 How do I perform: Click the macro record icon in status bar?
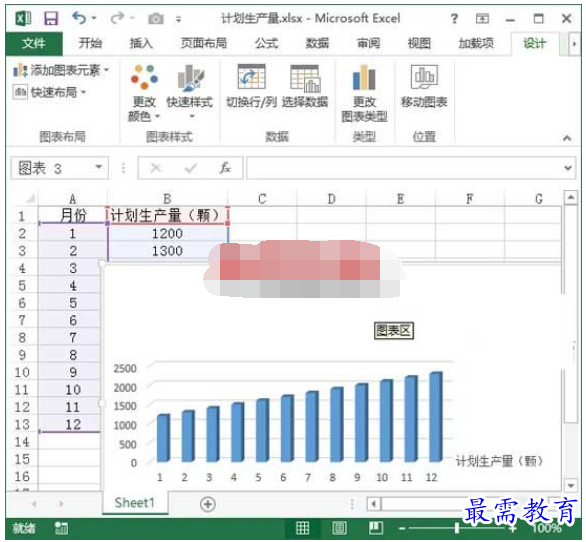[61, 528]
